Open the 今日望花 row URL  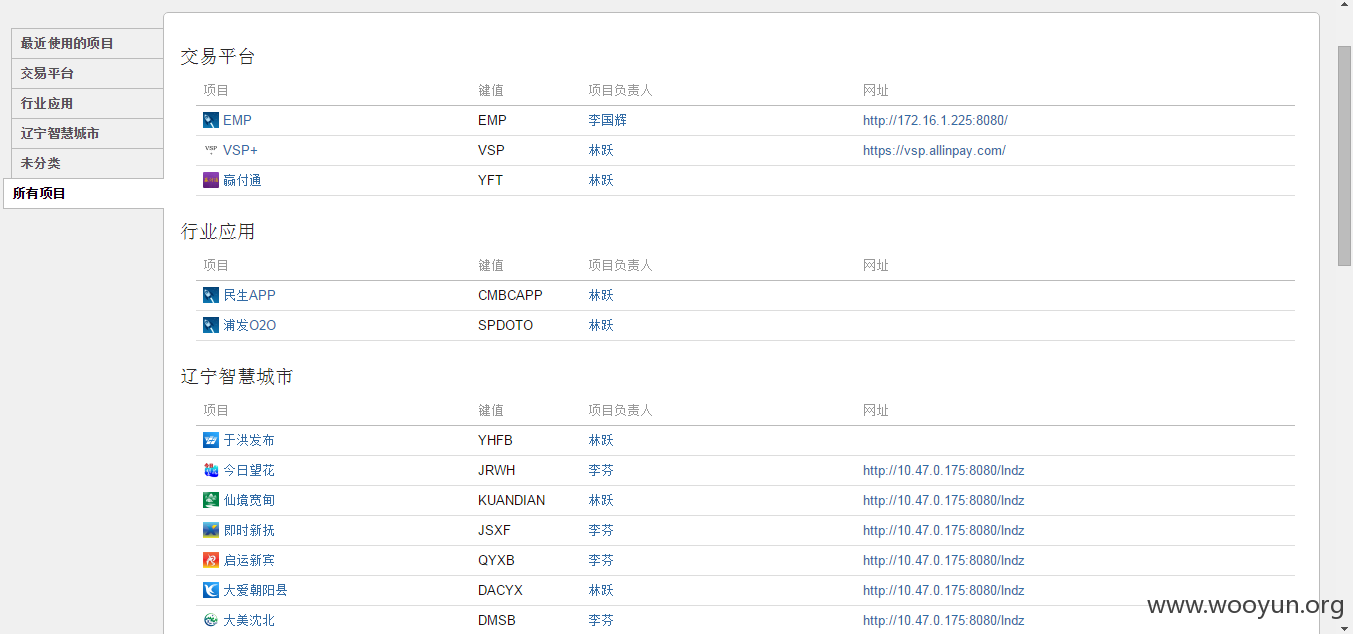pyautogui.click(x=944, y=470)
